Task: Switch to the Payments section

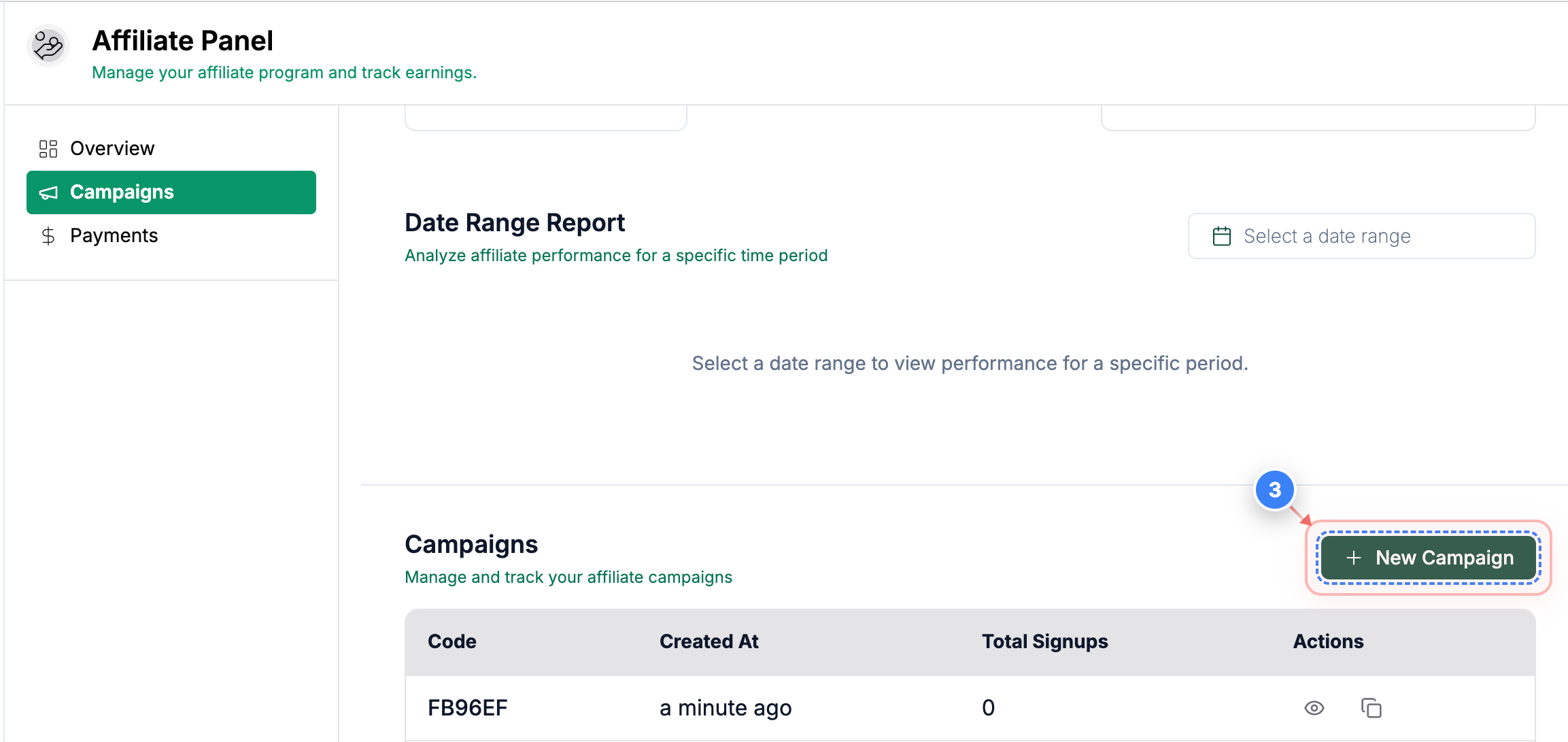Action: click(x=114, y=235)
